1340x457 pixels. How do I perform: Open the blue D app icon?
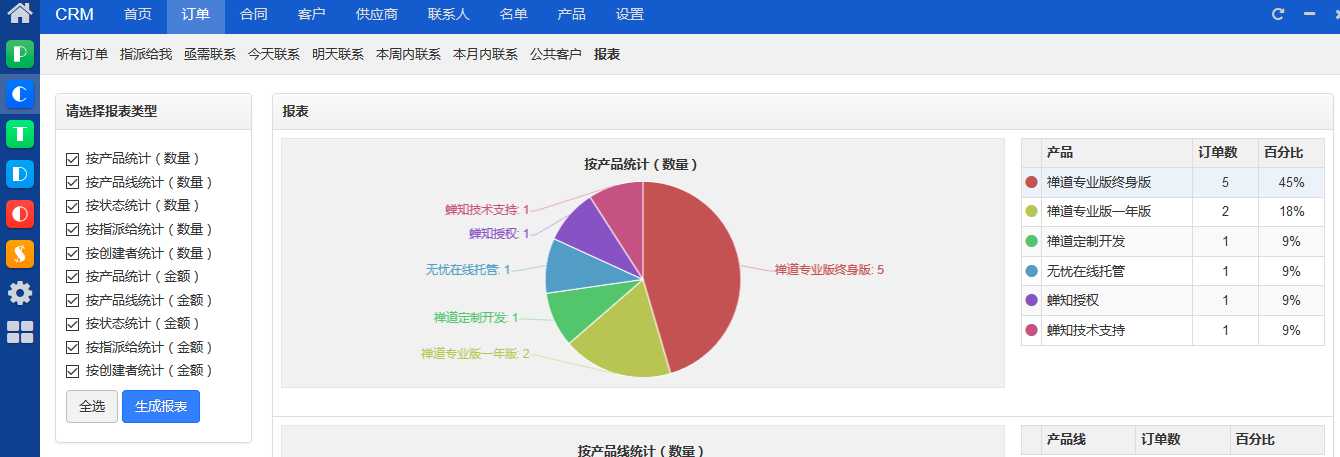coord(20,173)
